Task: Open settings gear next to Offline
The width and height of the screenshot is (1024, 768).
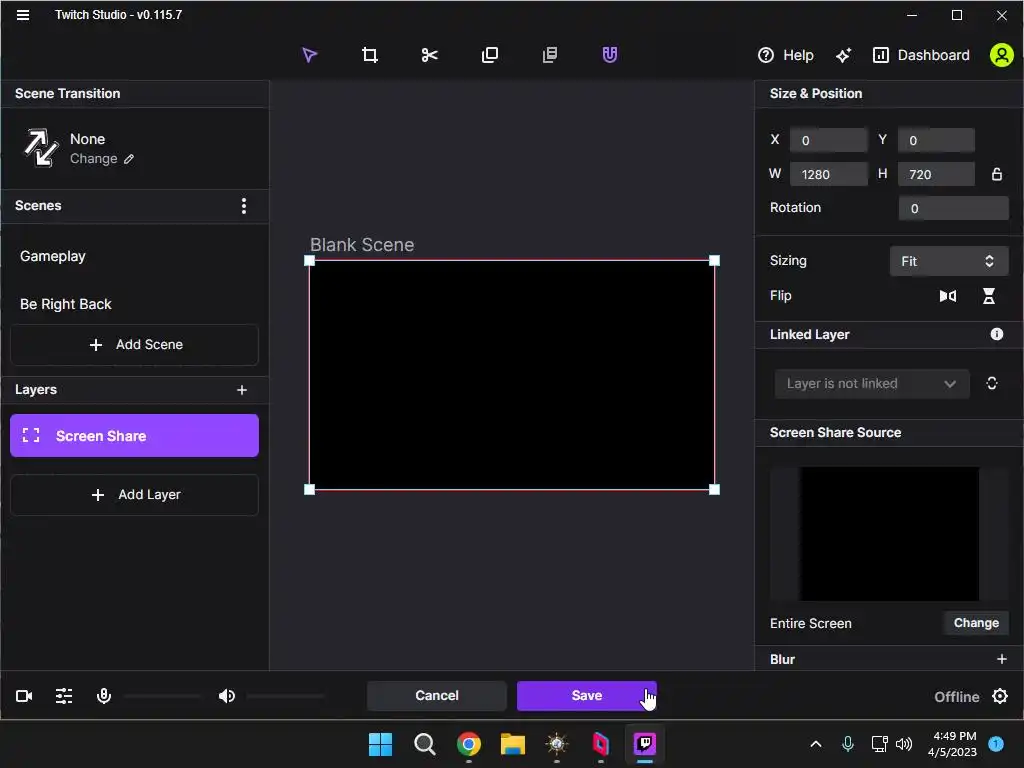Action: click(1000, 696)
